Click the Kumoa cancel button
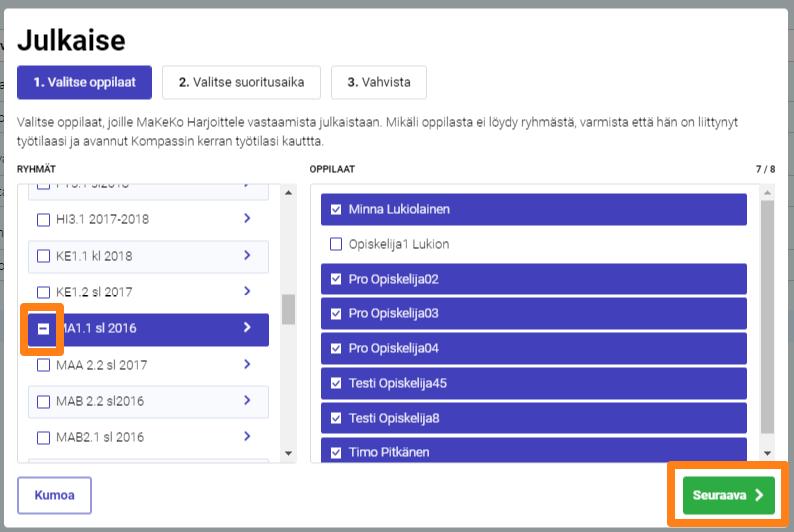Screen dimensions: 794x532 [x=54, y=495]
